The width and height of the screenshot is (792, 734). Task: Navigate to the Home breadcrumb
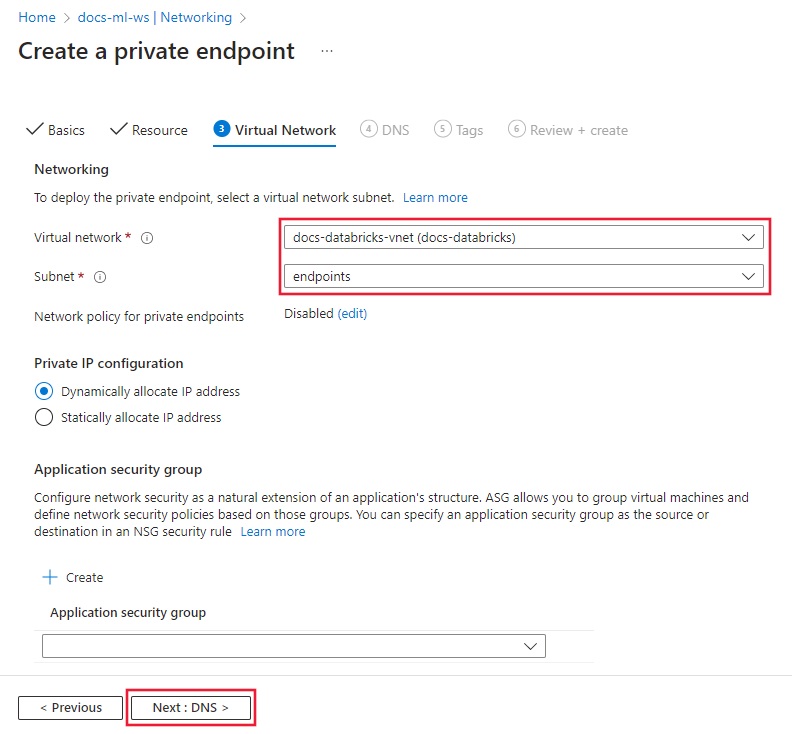point(37,17)
